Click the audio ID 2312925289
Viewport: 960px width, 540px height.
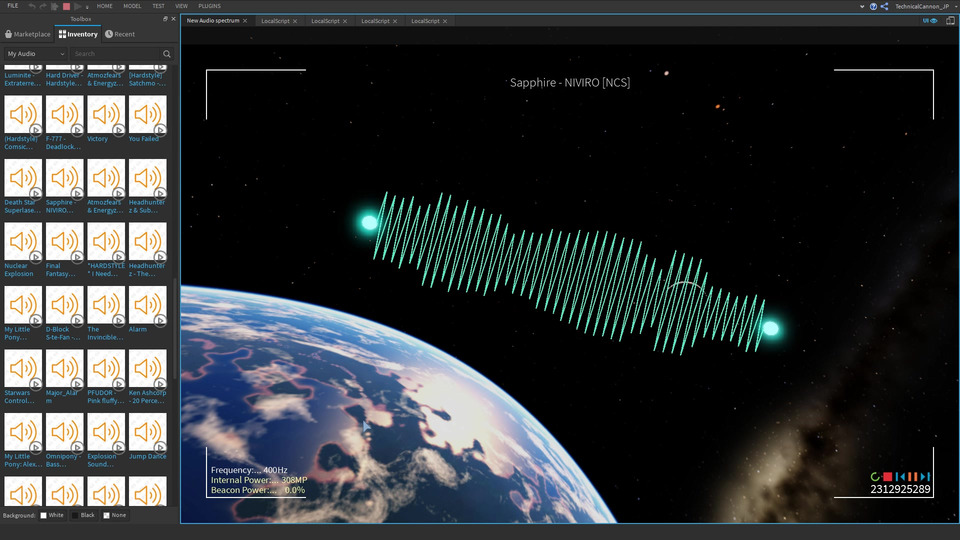900,489
